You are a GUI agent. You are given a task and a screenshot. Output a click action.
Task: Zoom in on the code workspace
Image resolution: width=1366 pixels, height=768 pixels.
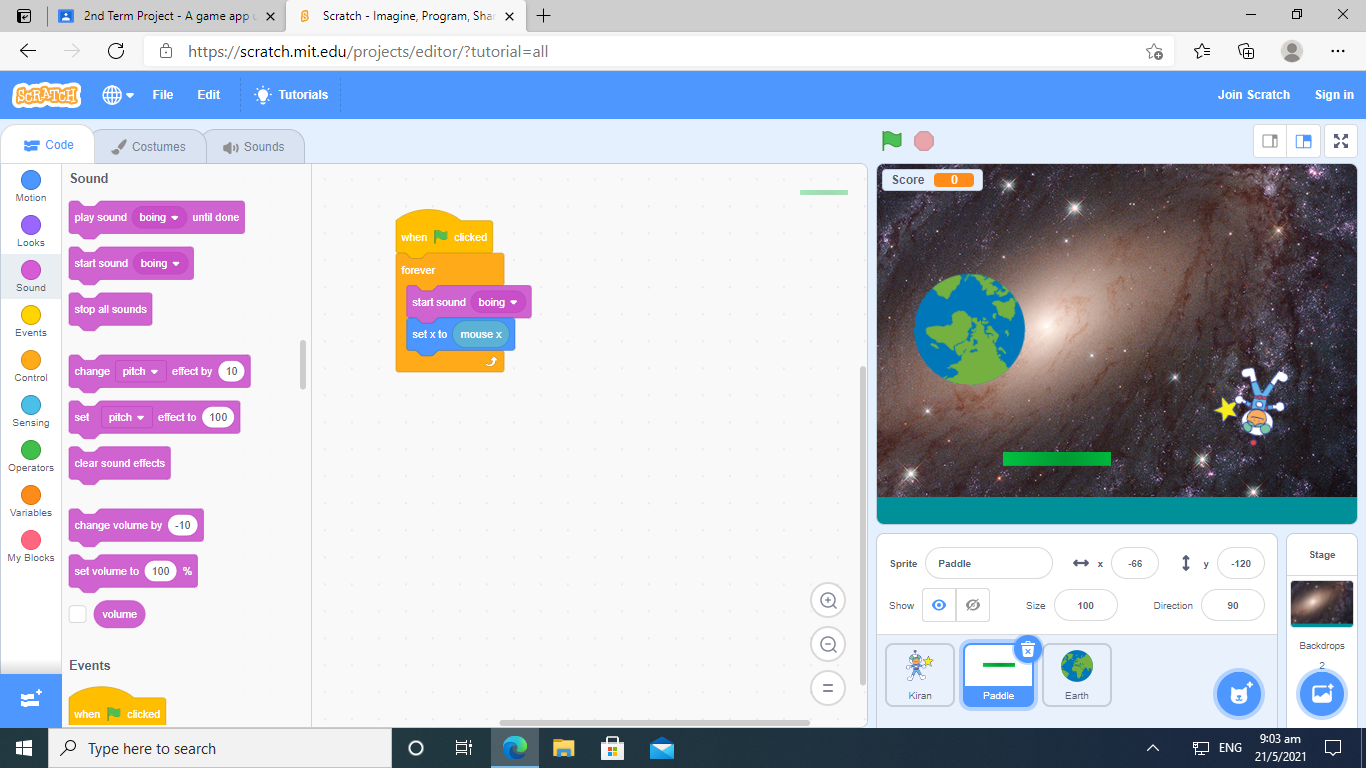point(828,600)
